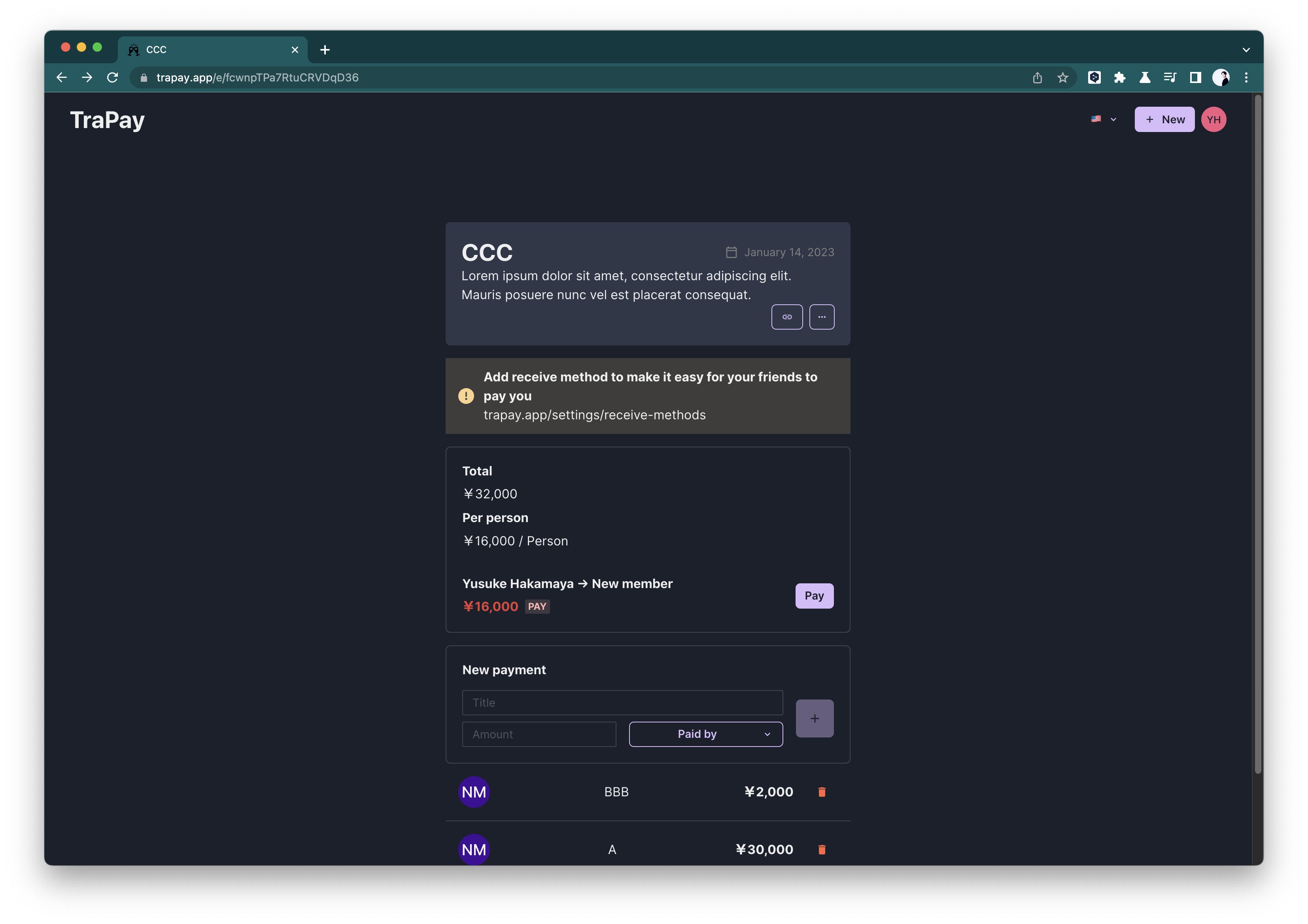1308x924 pixels.
Task: Click the ¥30,000 amount
Action: [x=764, y=849]
